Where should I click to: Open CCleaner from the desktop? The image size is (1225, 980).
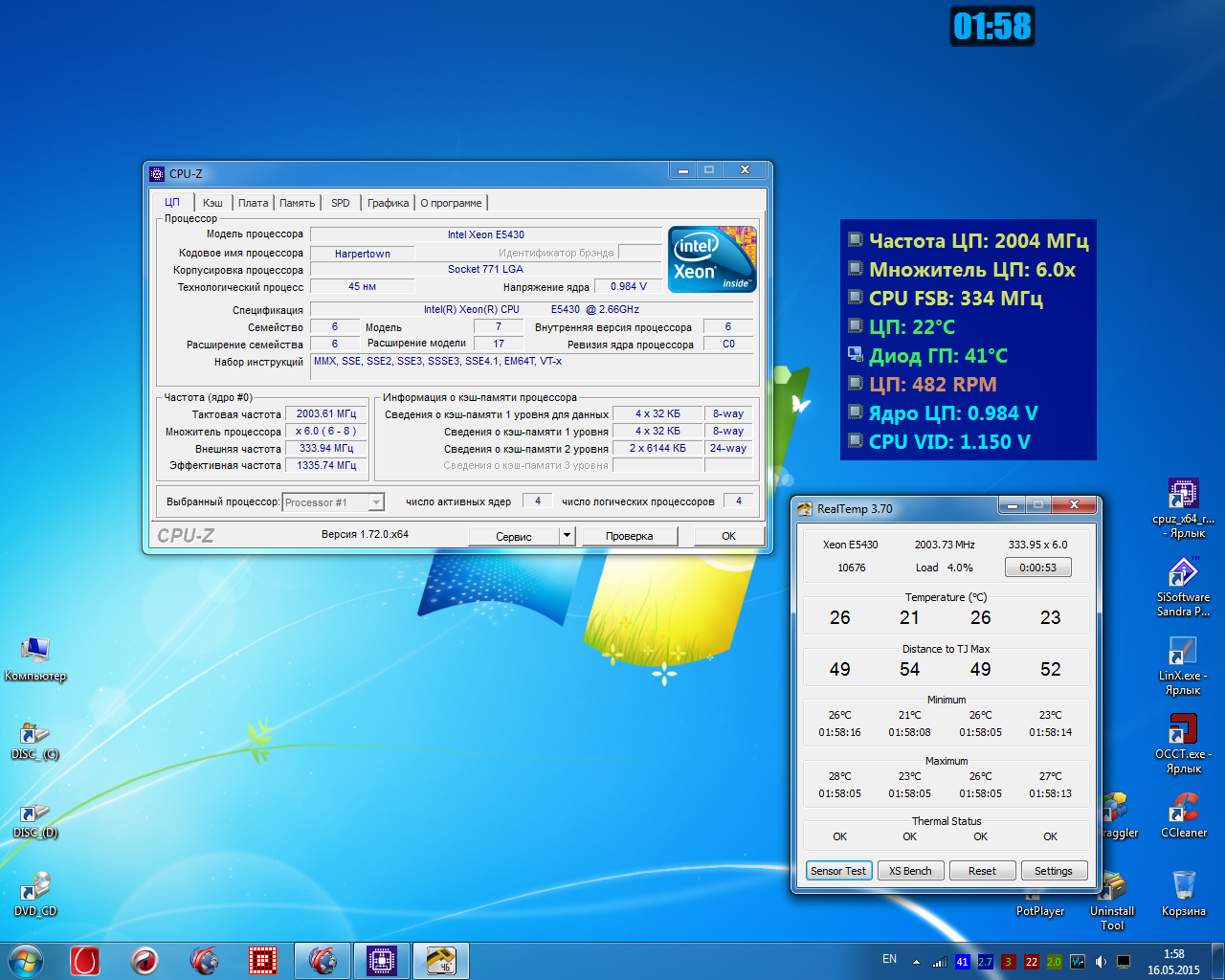pos(1183,815)
